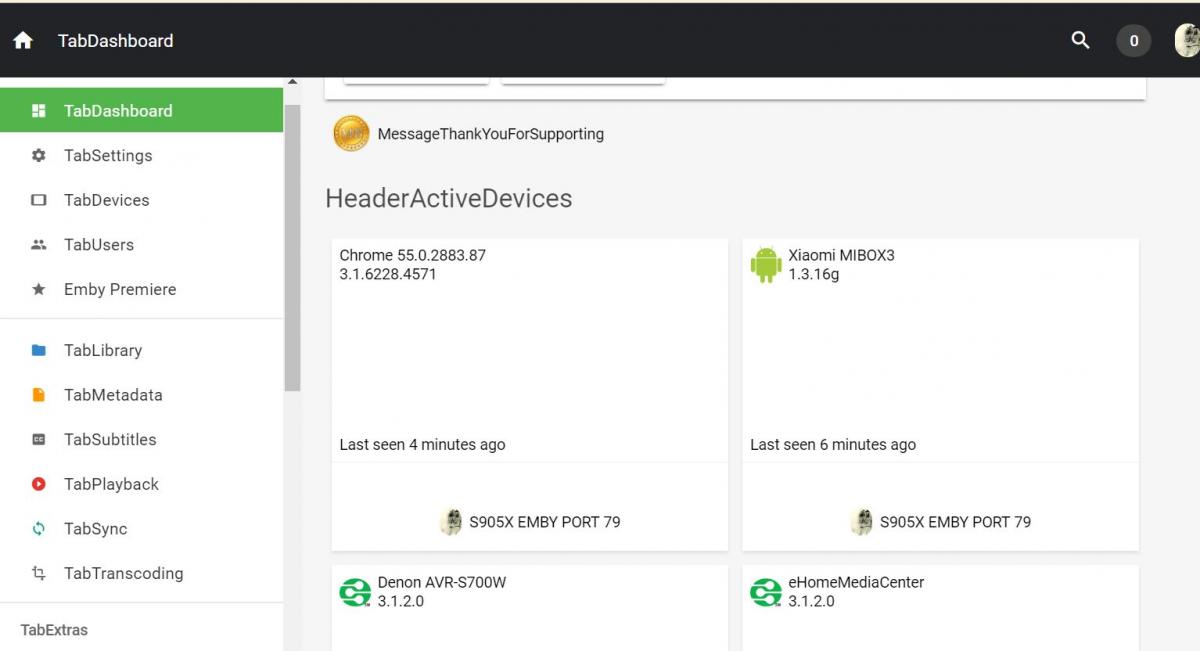Viewport: 1200px width, 651px height.
Task: Open the user avatar menu in the top right
Action: pos(1186,41)
